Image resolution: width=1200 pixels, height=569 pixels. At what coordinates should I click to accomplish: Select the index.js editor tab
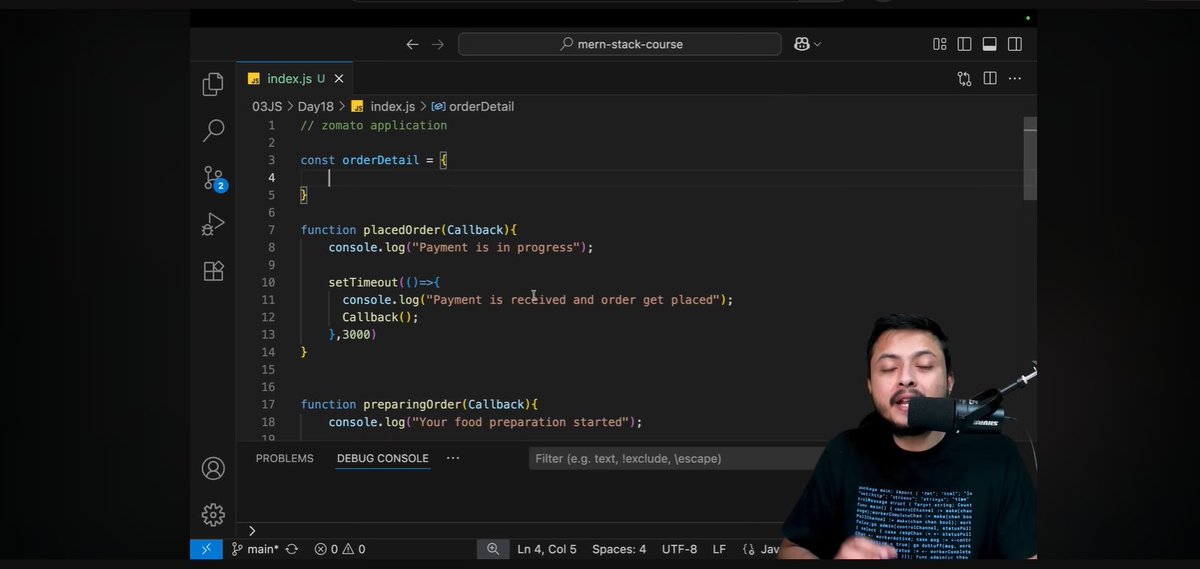(x=295, y=78)
